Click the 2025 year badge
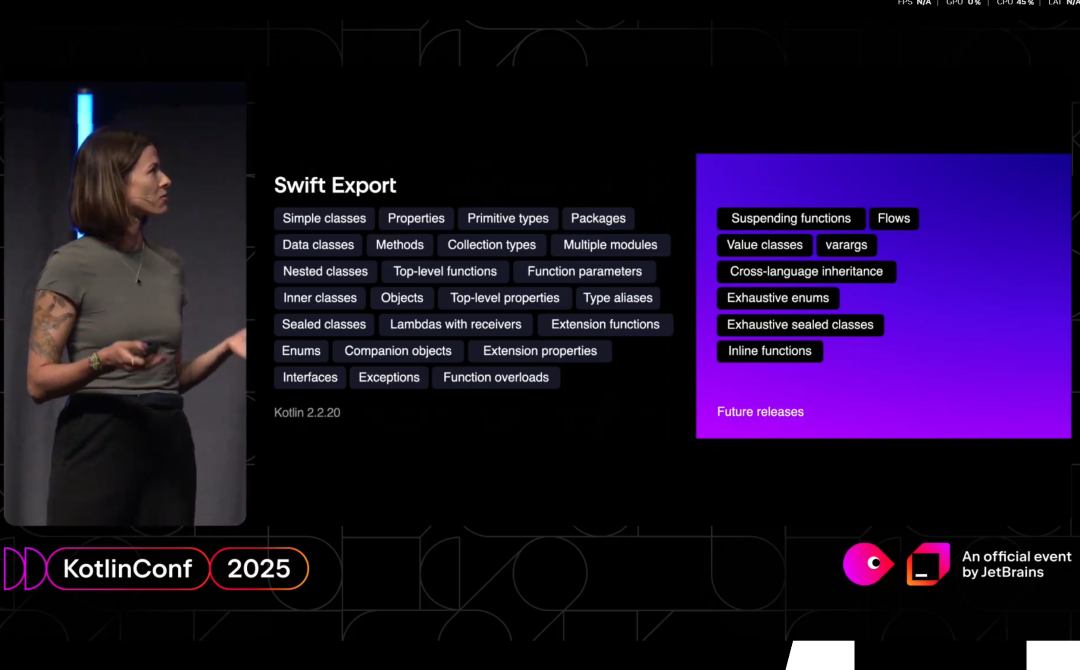The image size is (1080, 670). [259, 569]
